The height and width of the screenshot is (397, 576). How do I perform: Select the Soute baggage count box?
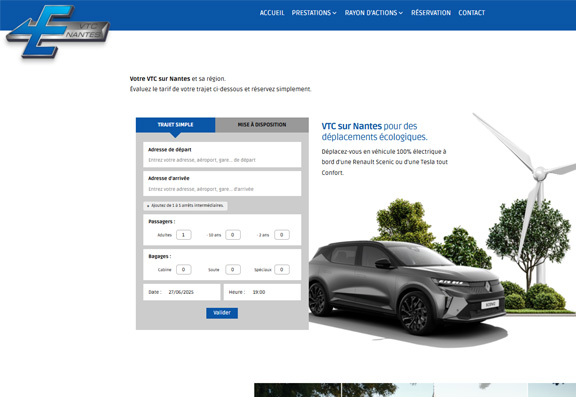233,270
